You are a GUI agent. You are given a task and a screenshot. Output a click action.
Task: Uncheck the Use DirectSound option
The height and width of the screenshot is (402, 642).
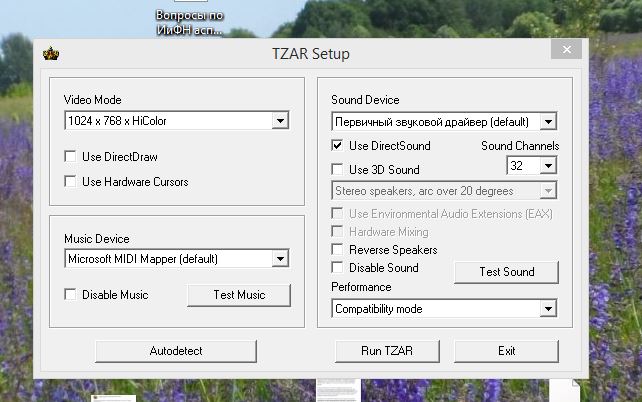click(338, 146)
